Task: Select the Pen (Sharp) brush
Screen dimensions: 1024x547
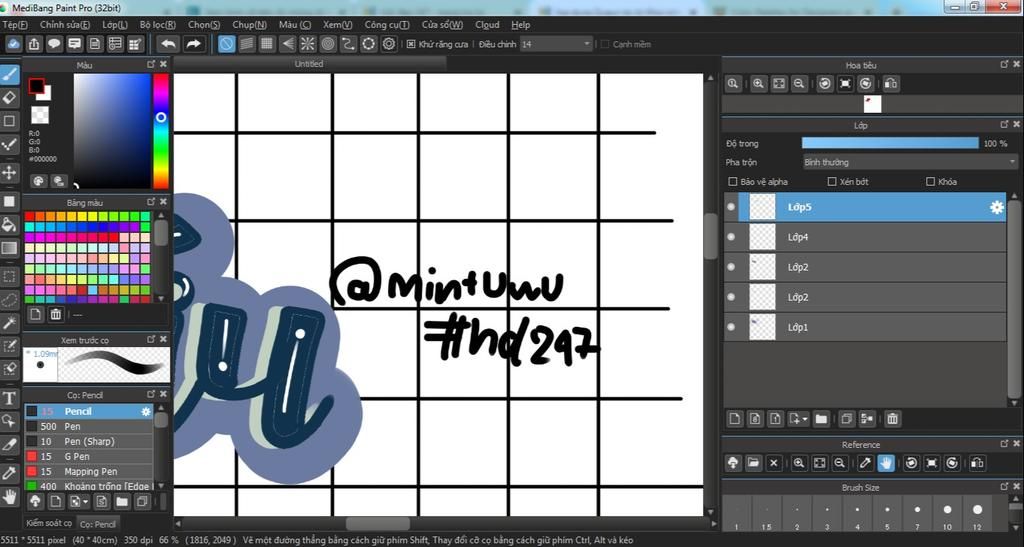Action: click(x=89, y=441)
